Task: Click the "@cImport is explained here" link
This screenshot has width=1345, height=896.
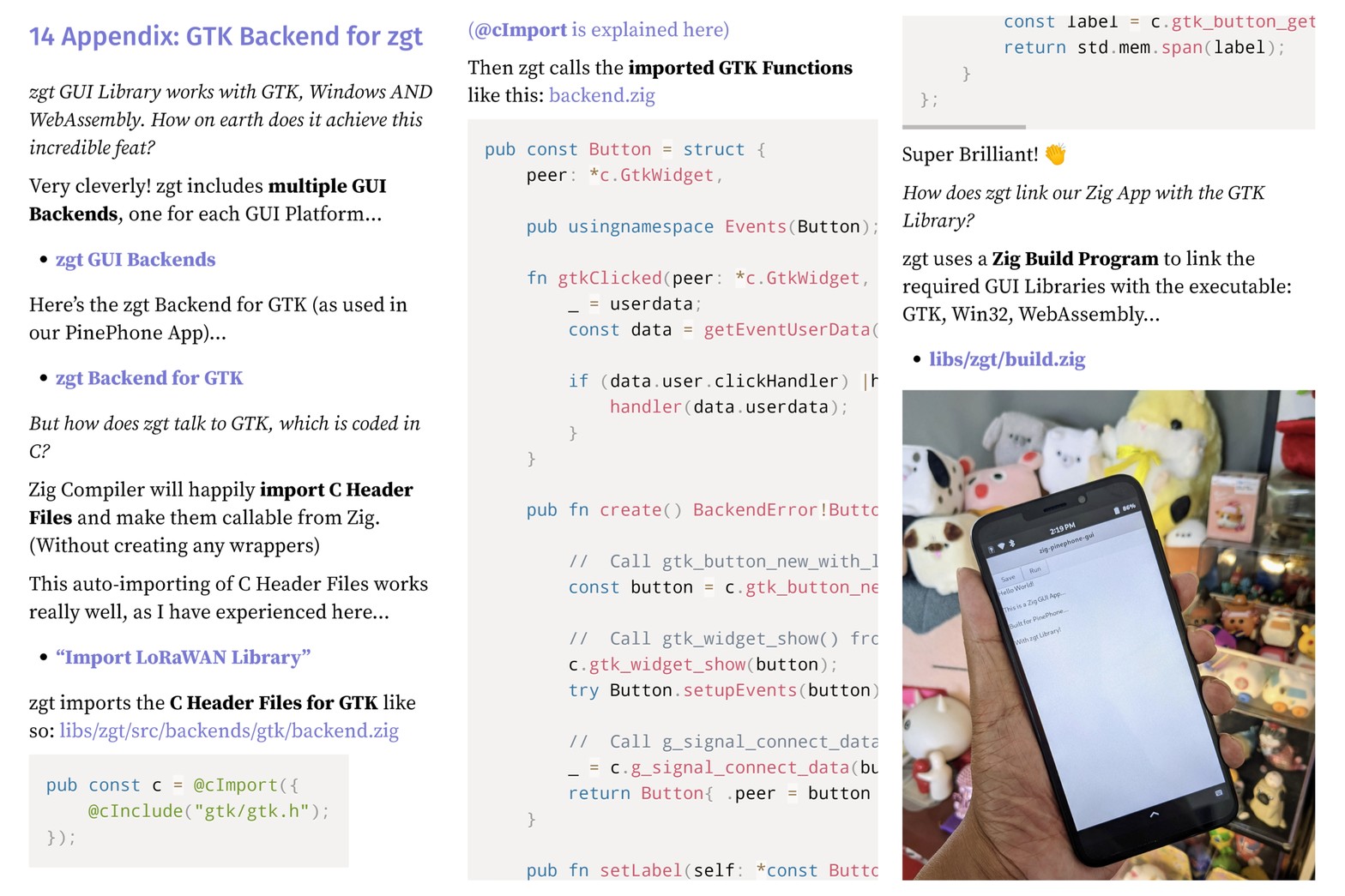Action: coord(598,30)
